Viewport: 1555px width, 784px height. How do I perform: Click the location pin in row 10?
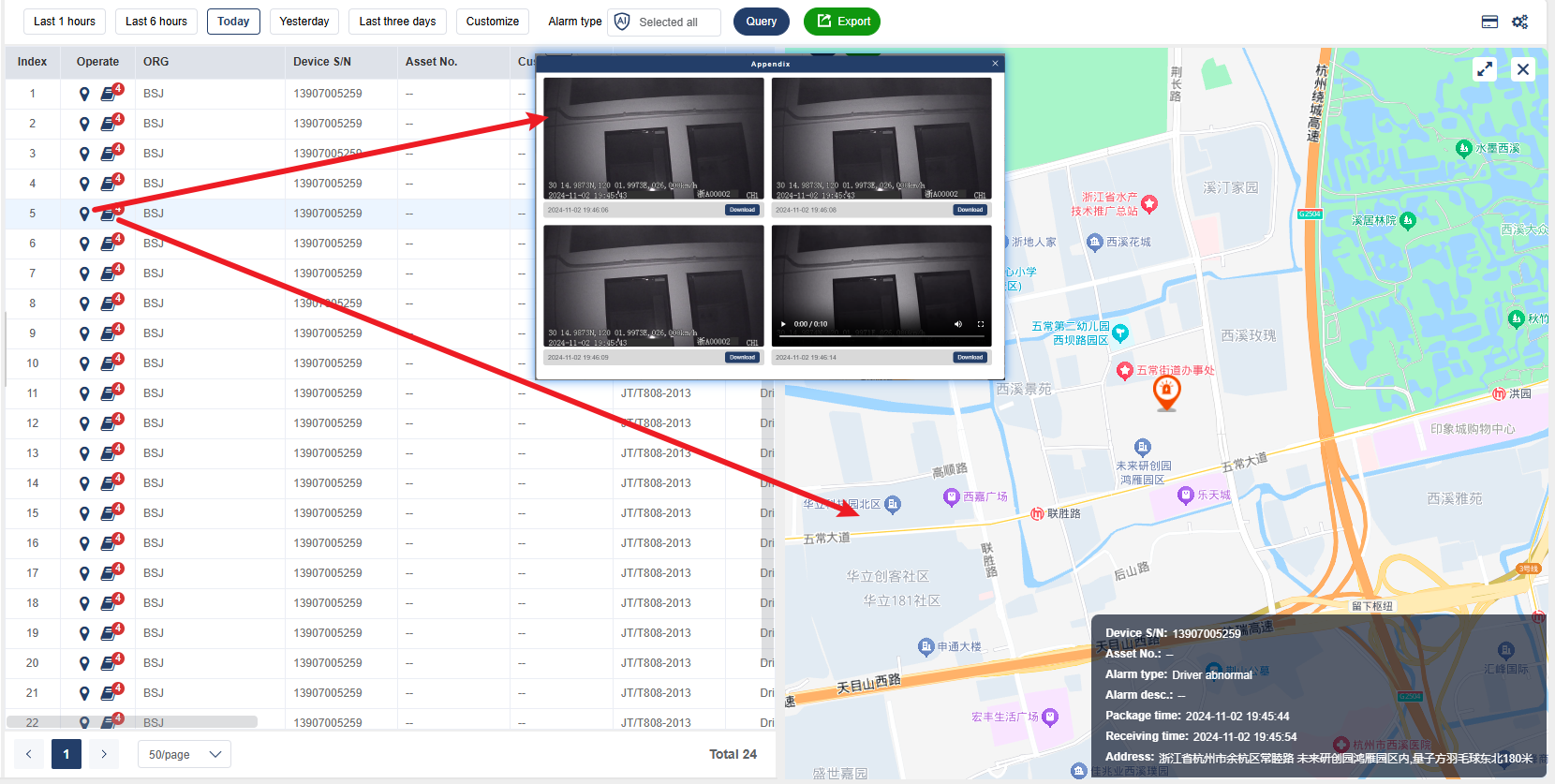pyautogui.click(x=84, y=363)
